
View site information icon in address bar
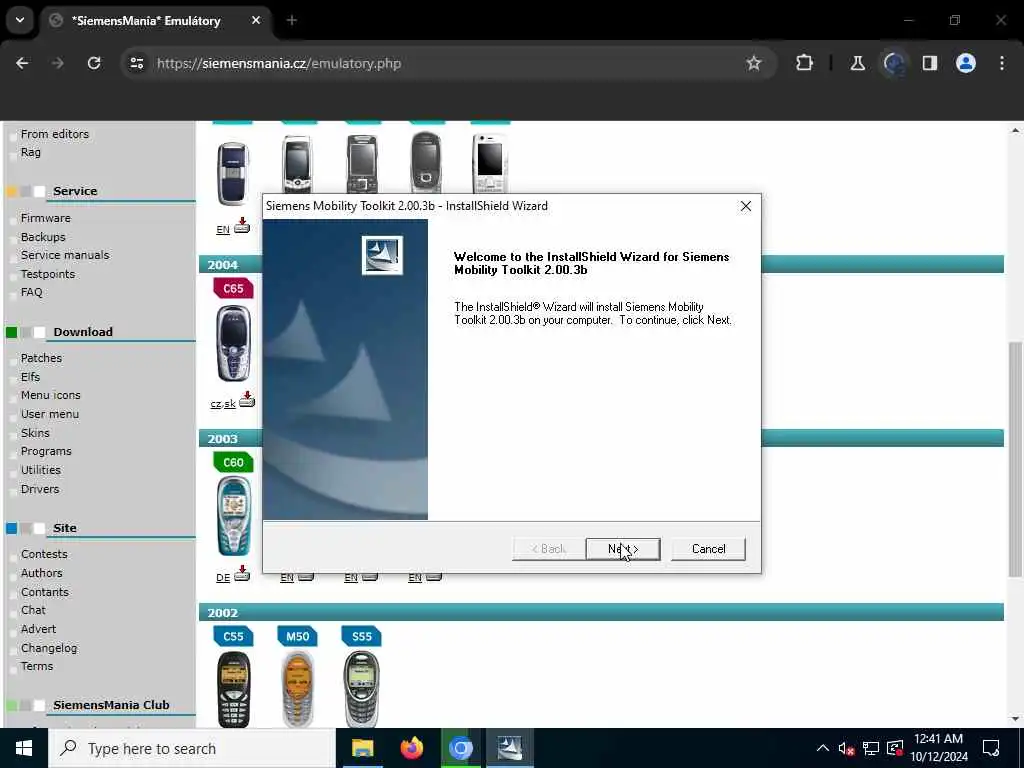136,63
